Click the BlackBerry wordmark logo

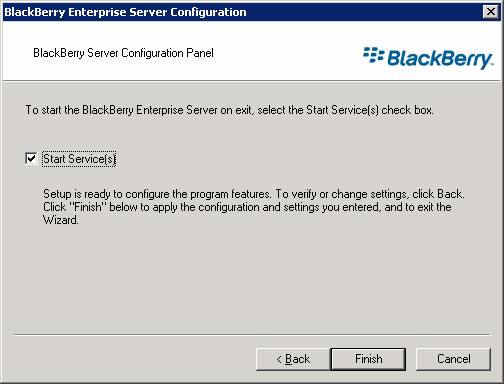click(x=440, y=59)
